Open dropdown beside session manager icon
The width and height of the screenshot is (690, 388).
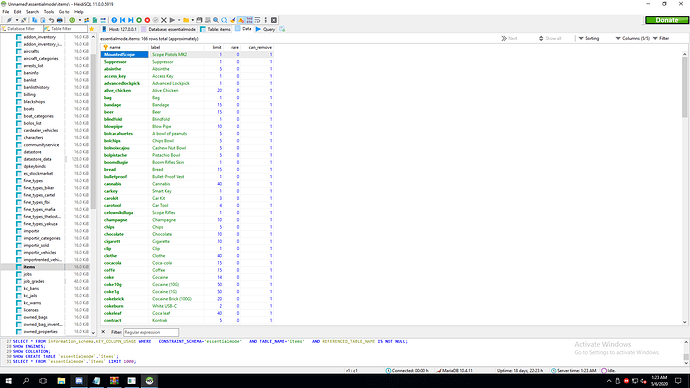point(17,20)
